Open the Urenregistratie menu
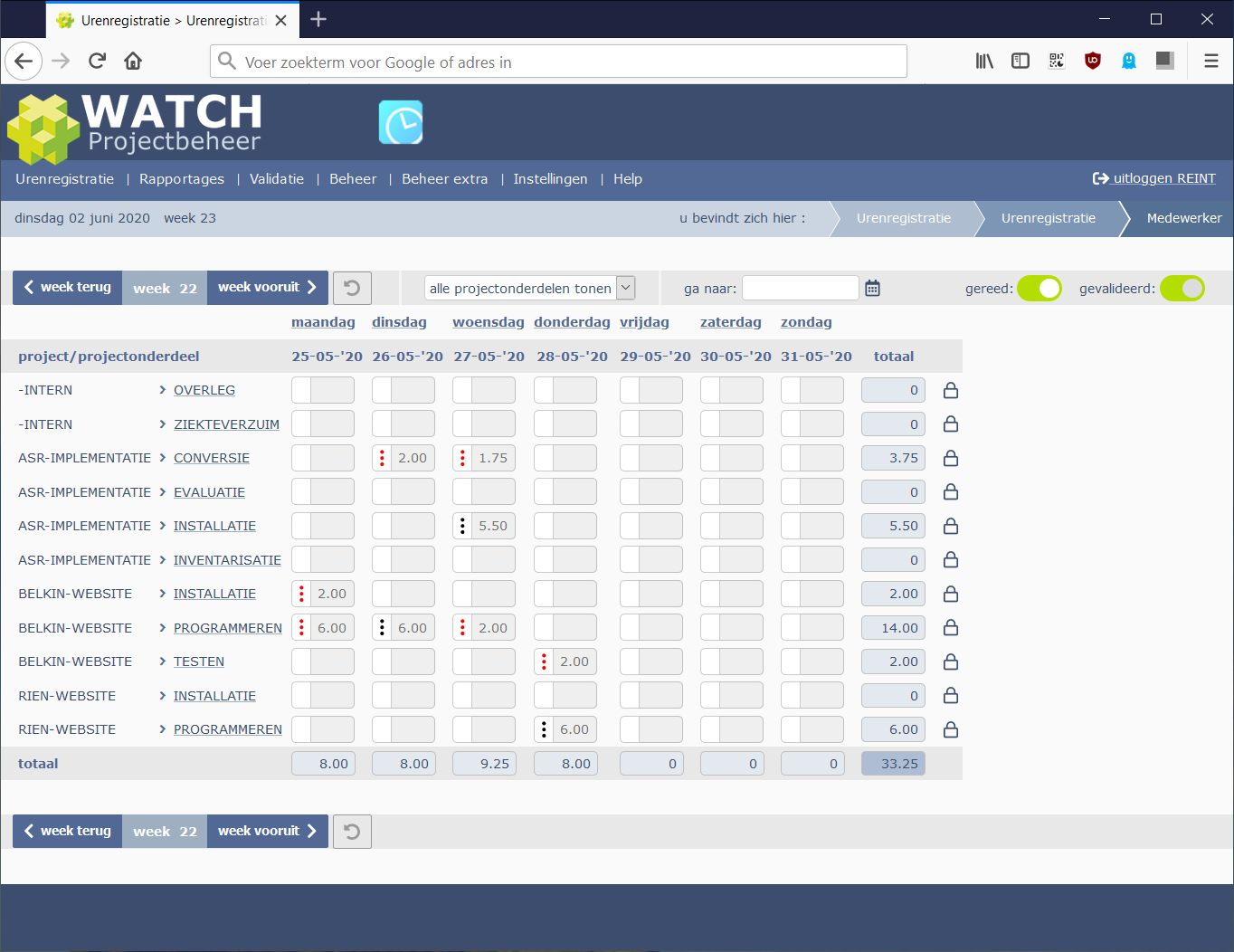This screenshot has height=952, width=1234. click(x=65, y=179)
